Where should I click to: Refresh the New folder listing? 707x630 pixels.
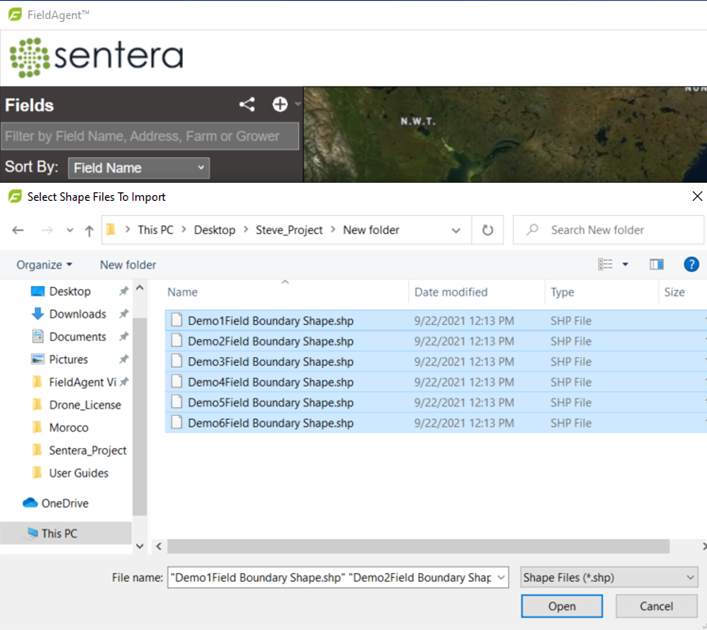pos(487,230)
